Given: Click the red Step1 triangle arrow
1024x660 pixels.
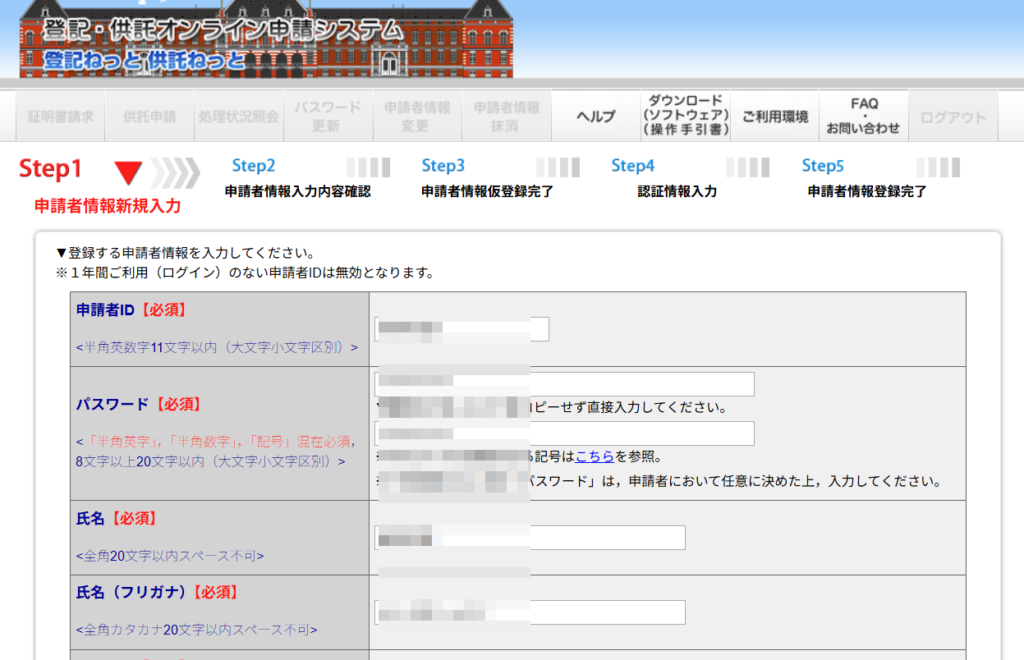Looking at the screenshot, I should (128, 172).
